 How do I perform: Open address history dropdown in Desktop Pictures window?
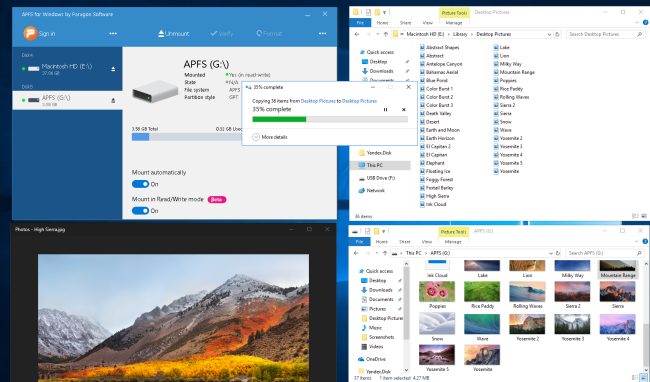coord(549,34)
